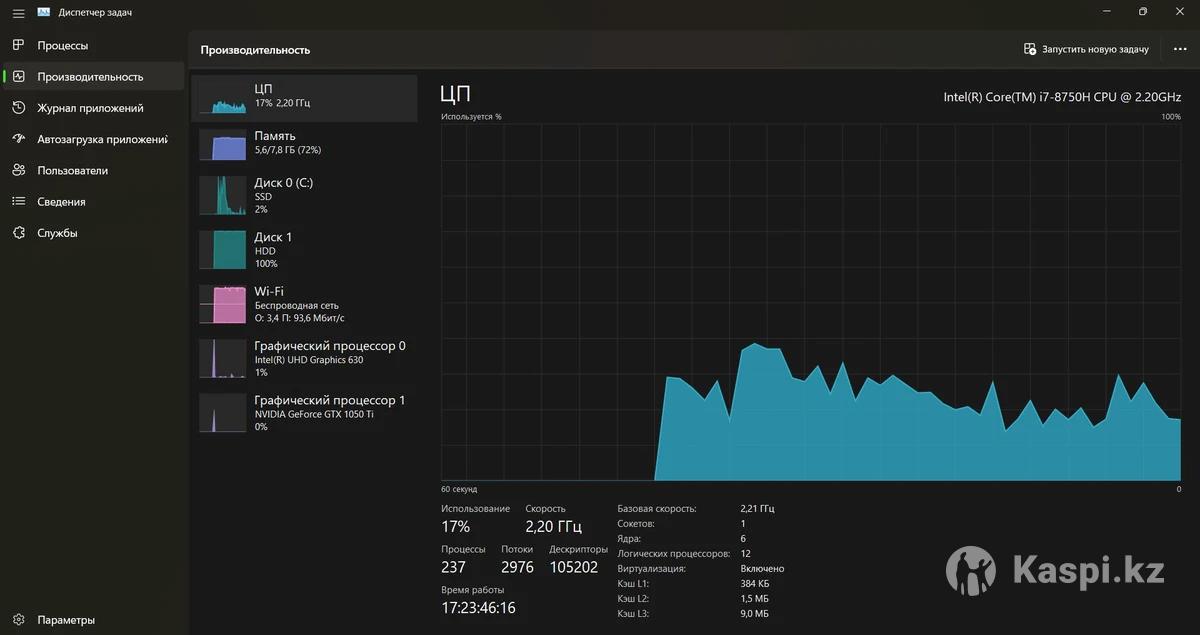Click the Базовая скорость 2,21 ГГц value
Viewport: 1200px width, 635px height.
click(x=757, y=509)
